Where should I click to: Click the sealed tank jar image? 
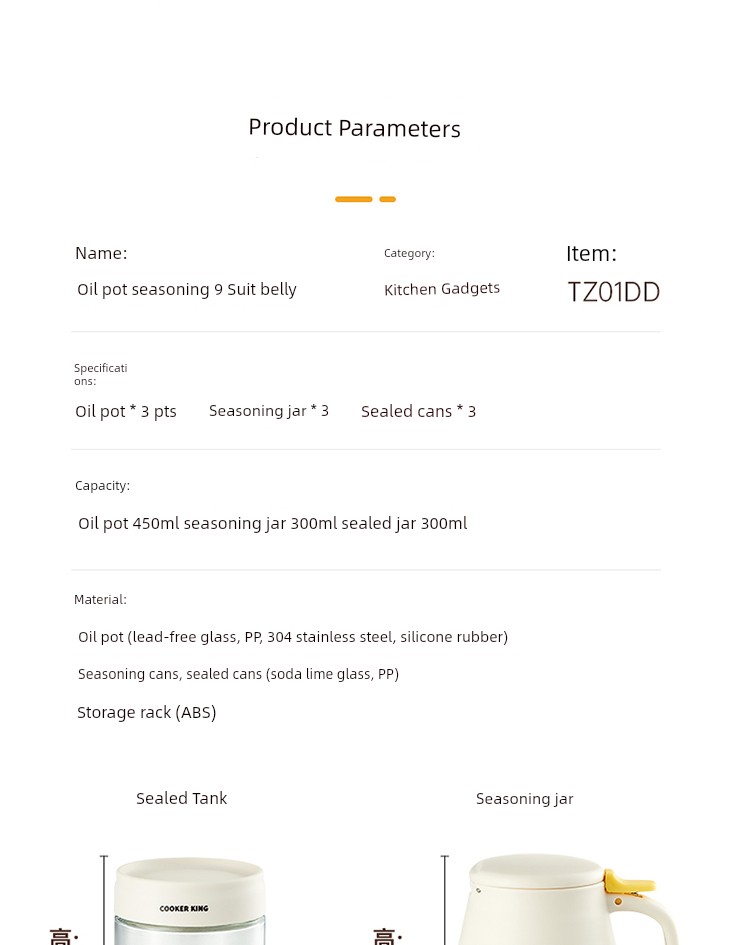(189, 901)
